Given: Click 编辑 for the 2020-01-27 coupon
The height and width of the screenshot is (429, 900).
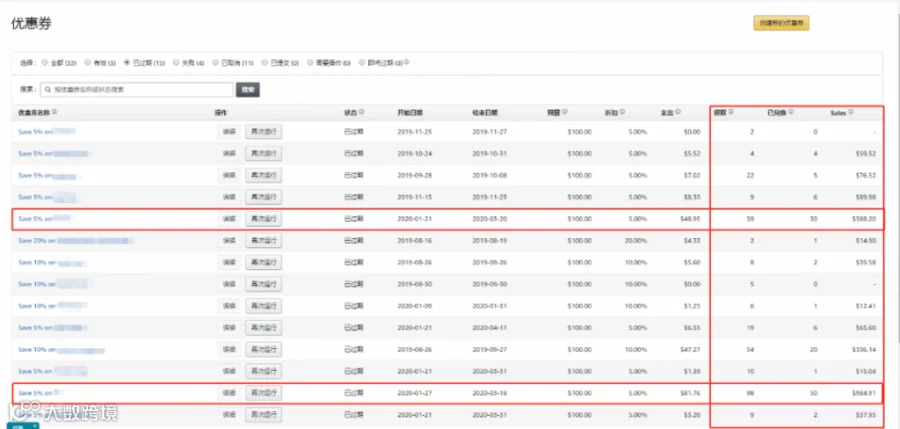Looking at the screenshot, I should point(228,393).
